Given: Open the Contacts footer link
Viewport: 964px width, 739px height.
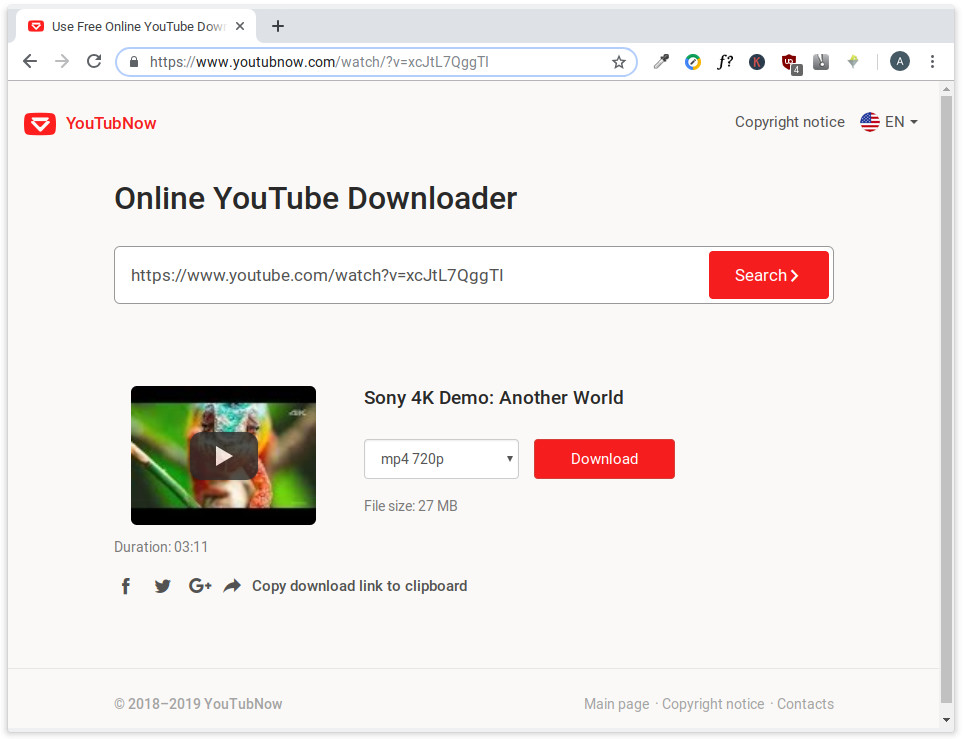Looking at the screenshot, I should pyautogui.click(x=805, y=704).
